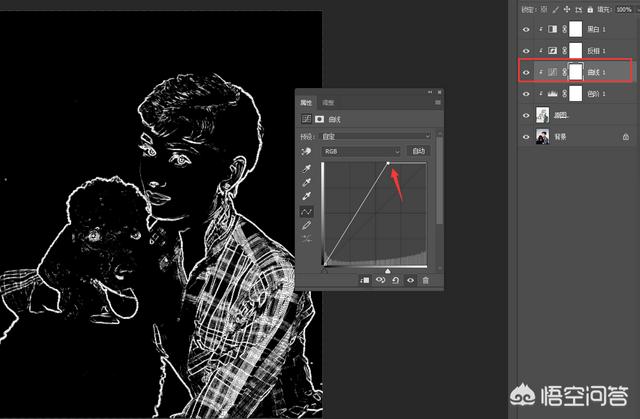Select the white point eyedropper in Curves
The width and height of the screenshot is (640, 419).
(307, 197)
